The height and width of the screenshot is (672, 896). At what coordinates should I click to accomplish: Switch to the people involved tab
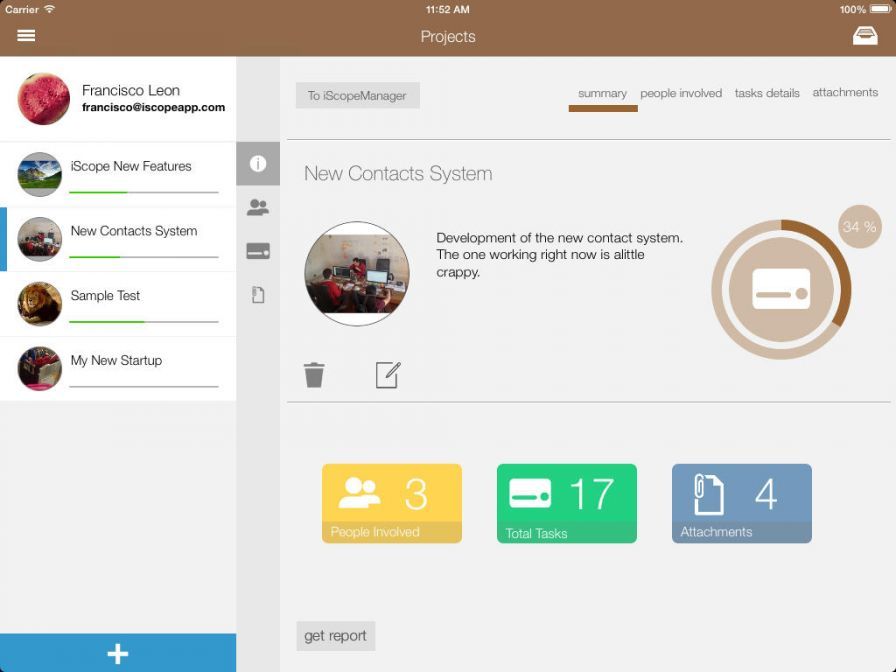click(681, 92)
